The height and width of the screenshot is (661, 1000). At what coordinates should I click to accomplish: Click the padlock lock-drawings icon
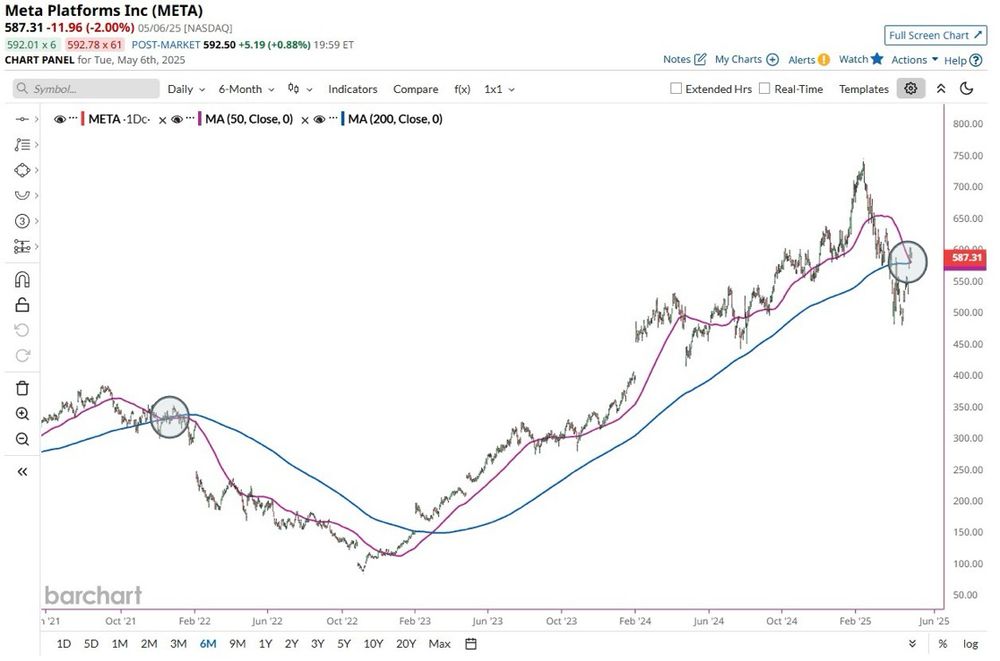(22, 305)
